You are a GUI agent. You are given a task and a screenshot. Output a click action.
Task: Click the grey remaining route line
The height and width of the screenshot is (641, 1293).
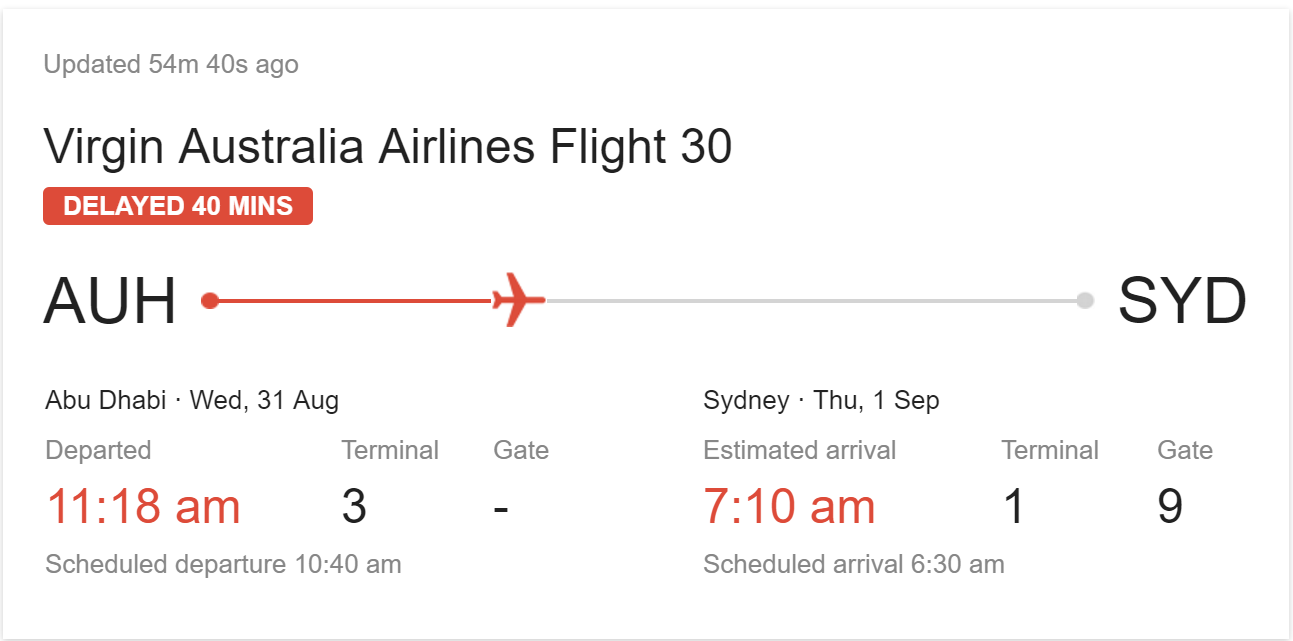pos(810,300)
